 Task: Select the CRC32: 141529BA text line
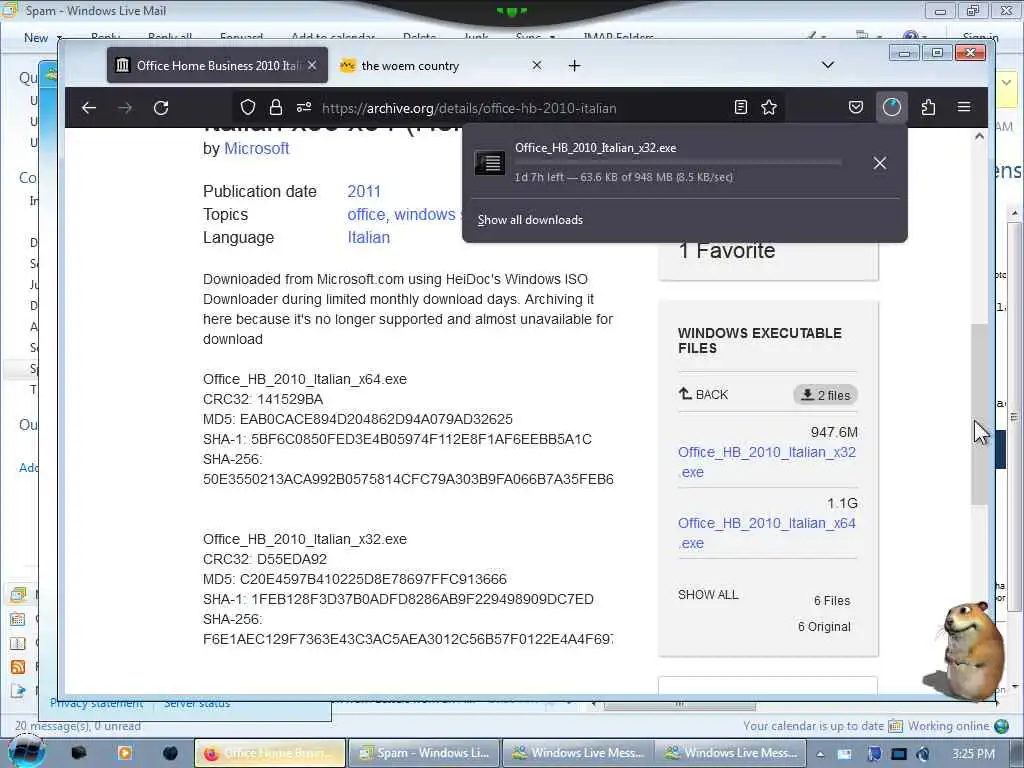pyautogui.click(x=263, y=399)
